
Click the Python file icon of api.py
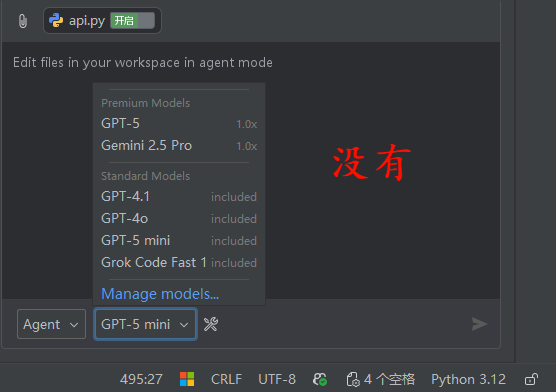56,21
